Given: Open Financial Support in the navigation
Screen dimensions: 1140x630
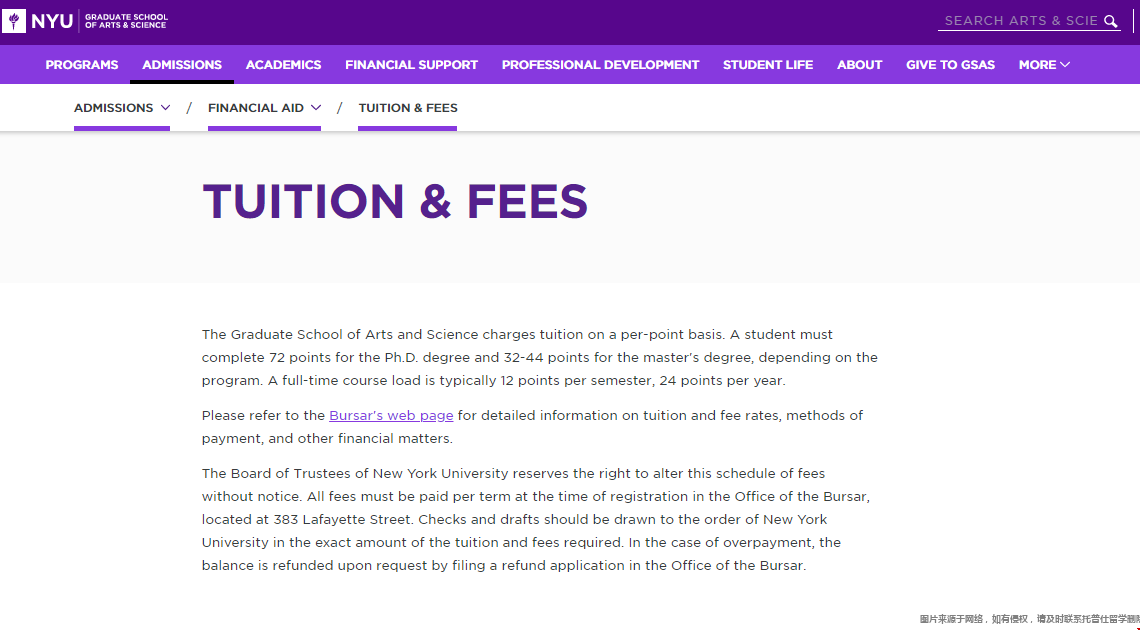Looking at the screenshot, I should (412, 65).
